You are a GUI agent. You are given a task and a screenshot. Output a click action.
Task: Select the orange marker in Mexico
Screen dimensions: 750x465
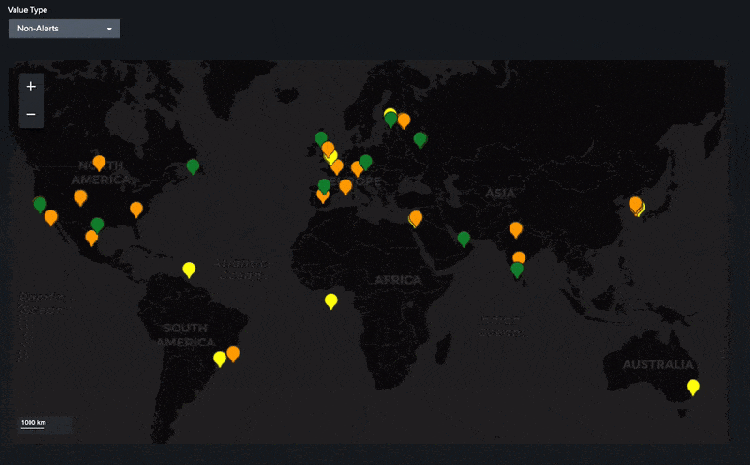tap(92, 237)
